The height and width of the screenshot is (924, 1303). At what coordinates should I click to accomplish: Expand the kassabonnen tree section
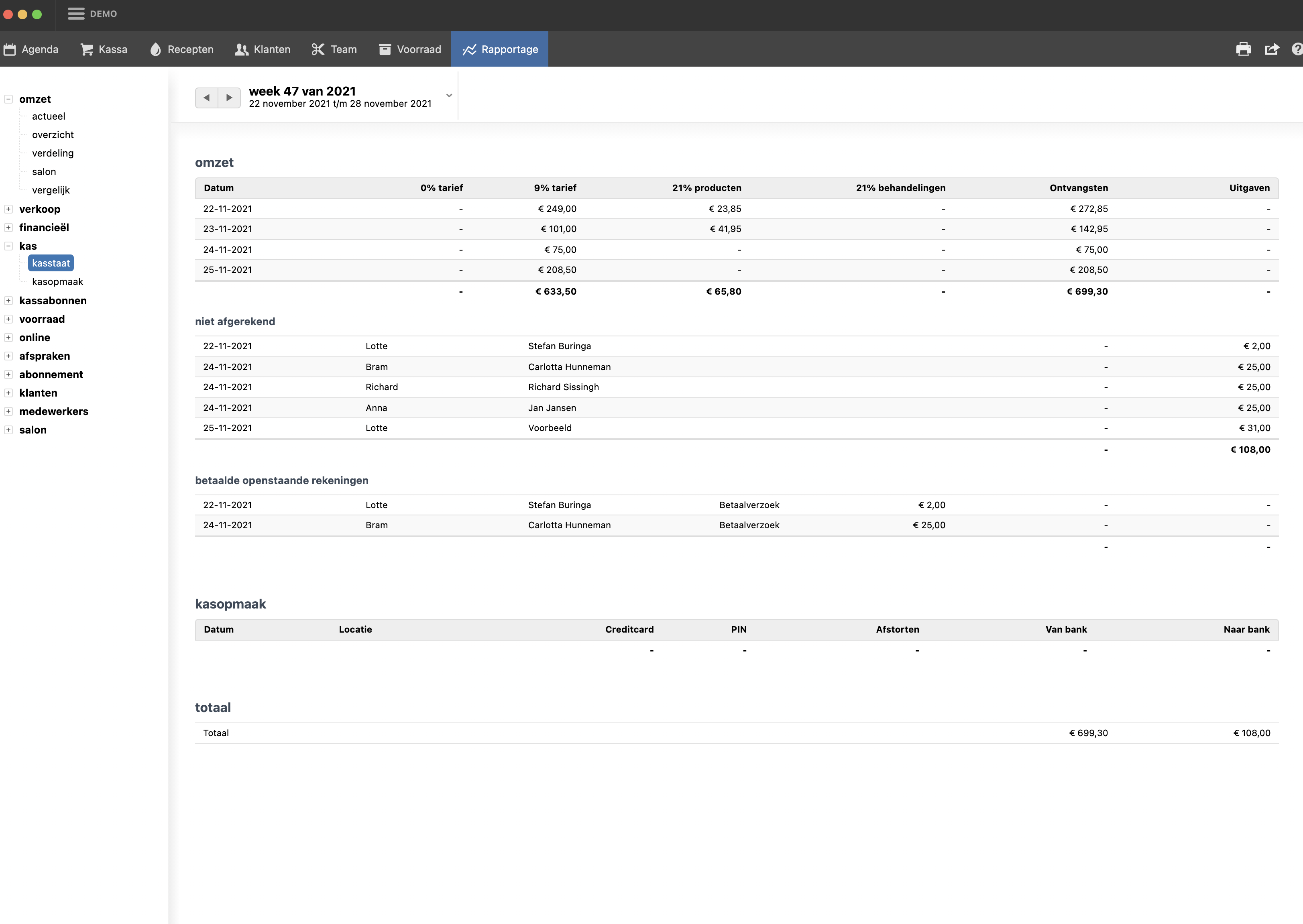point(8,301)
